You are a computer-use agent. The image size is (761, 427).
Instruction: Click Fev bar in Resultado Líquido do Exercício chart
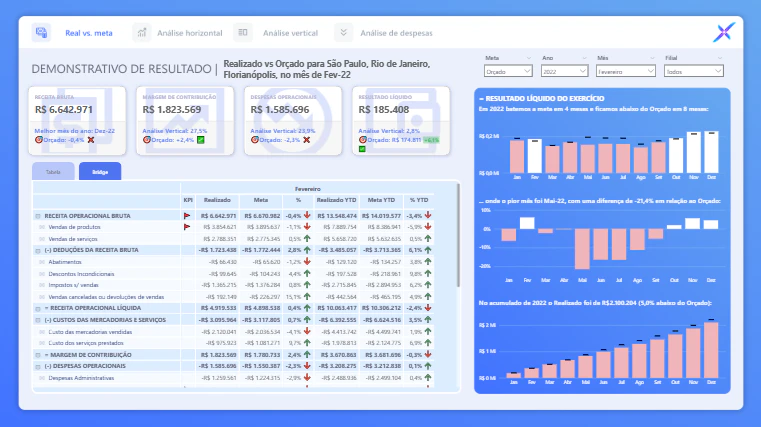534,156
